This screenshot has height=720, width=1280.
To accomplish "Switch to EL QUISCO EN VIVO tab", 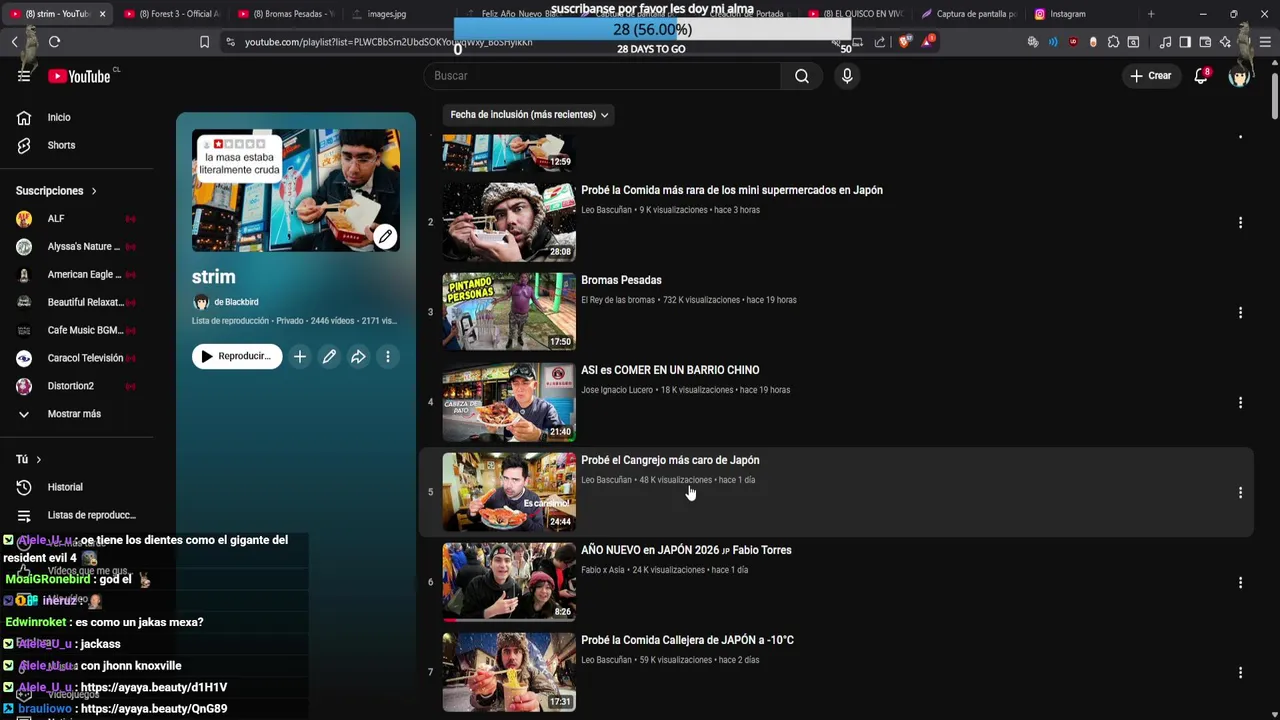I will pos(855,14).
